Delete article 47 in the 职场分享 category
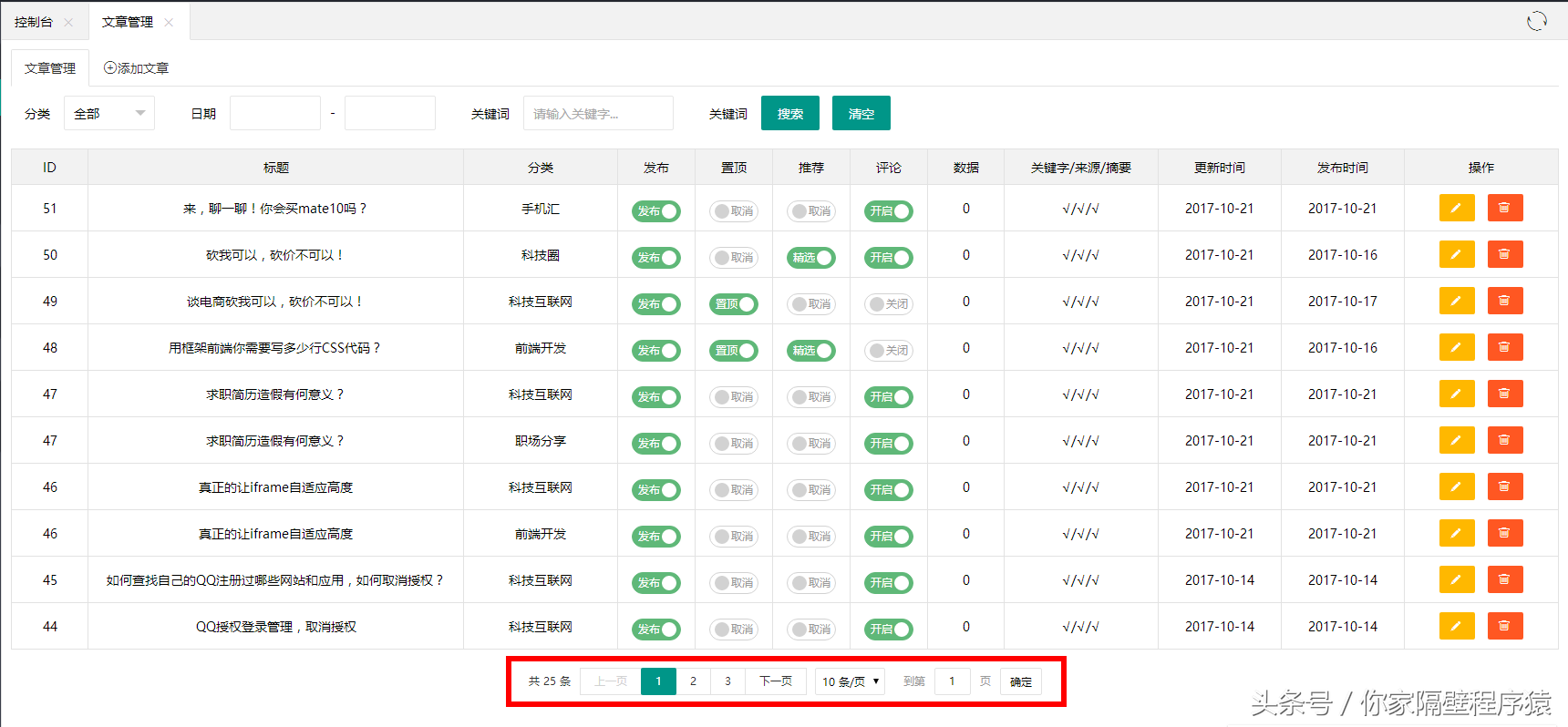 [x=1505, y=440]
